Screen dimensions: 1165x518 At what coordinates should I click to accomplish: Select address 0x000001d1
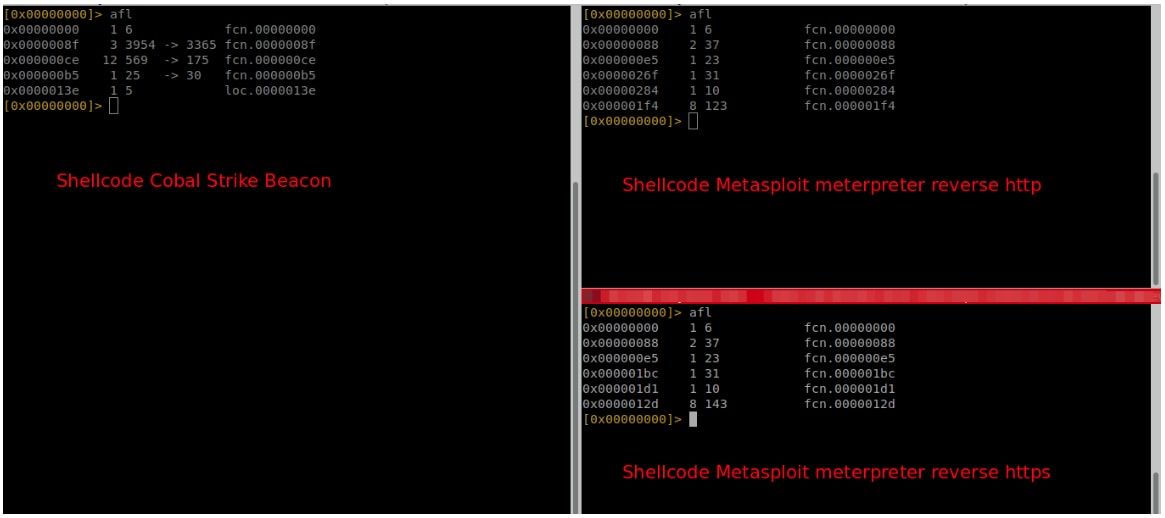point(620,389)
